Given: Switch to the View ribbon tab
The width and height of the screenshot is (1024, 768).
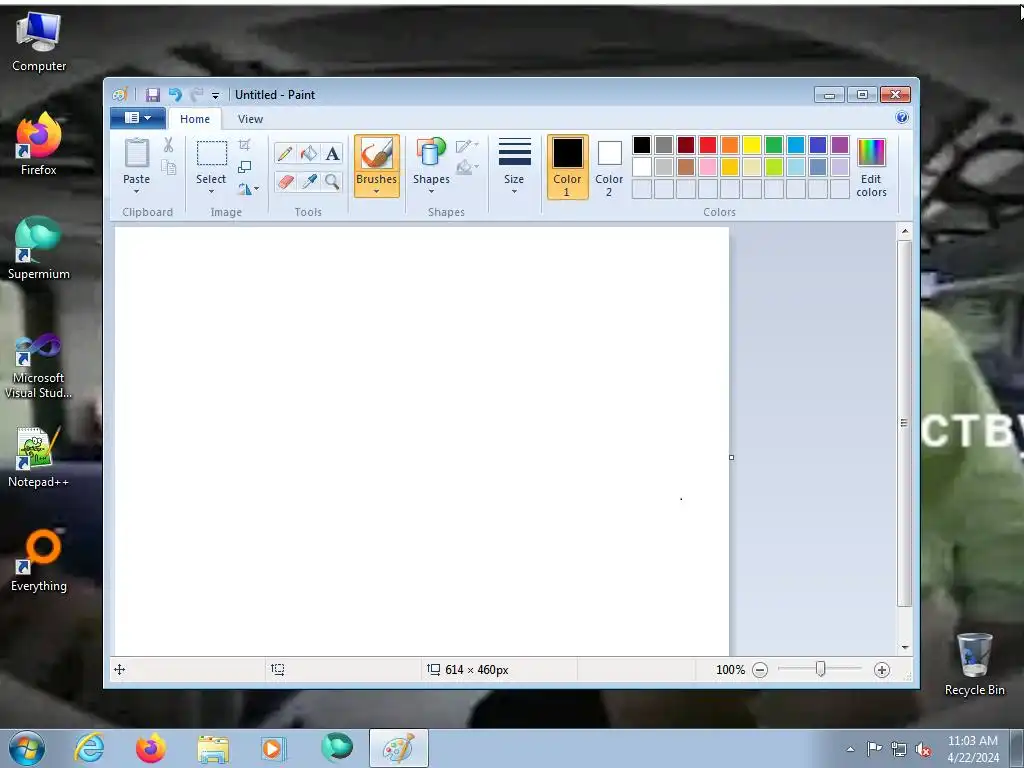Looking at the screenshot, I should pos(250,119).
